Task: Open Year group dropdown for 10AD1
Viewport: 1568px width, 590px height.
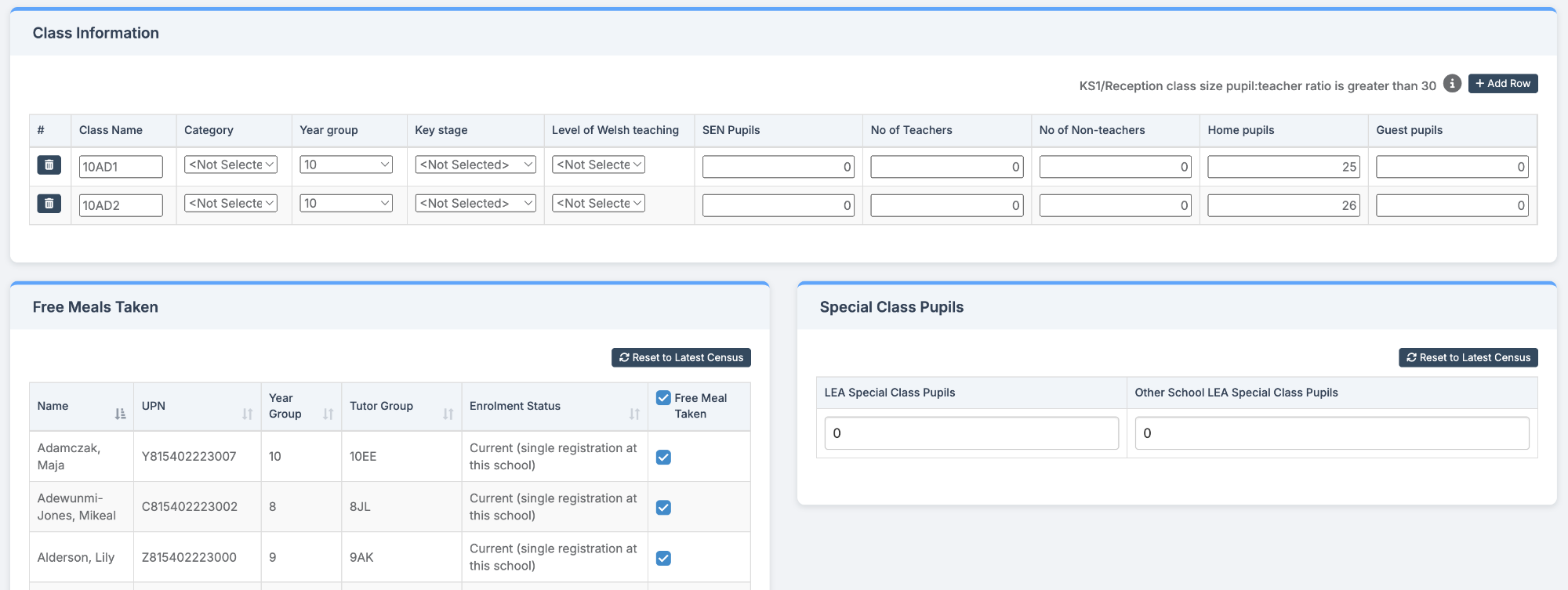Action: point(346,165)
